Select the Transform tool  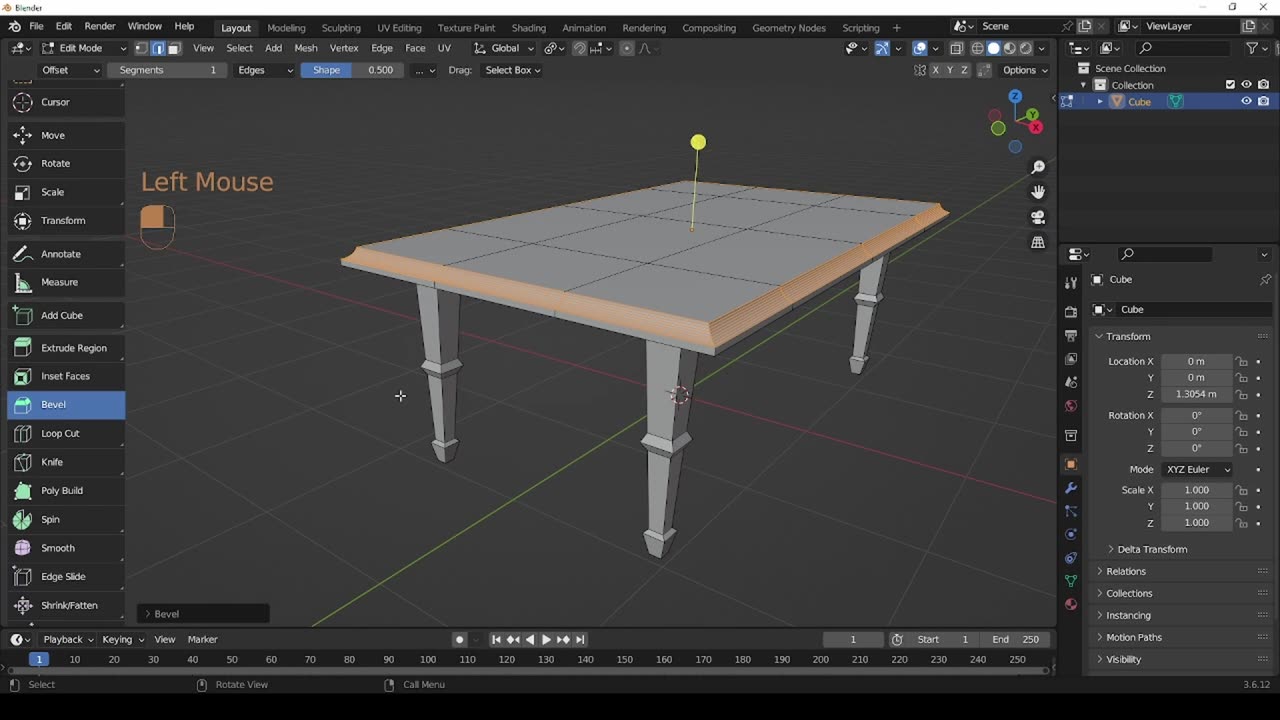tap(66, 220)
